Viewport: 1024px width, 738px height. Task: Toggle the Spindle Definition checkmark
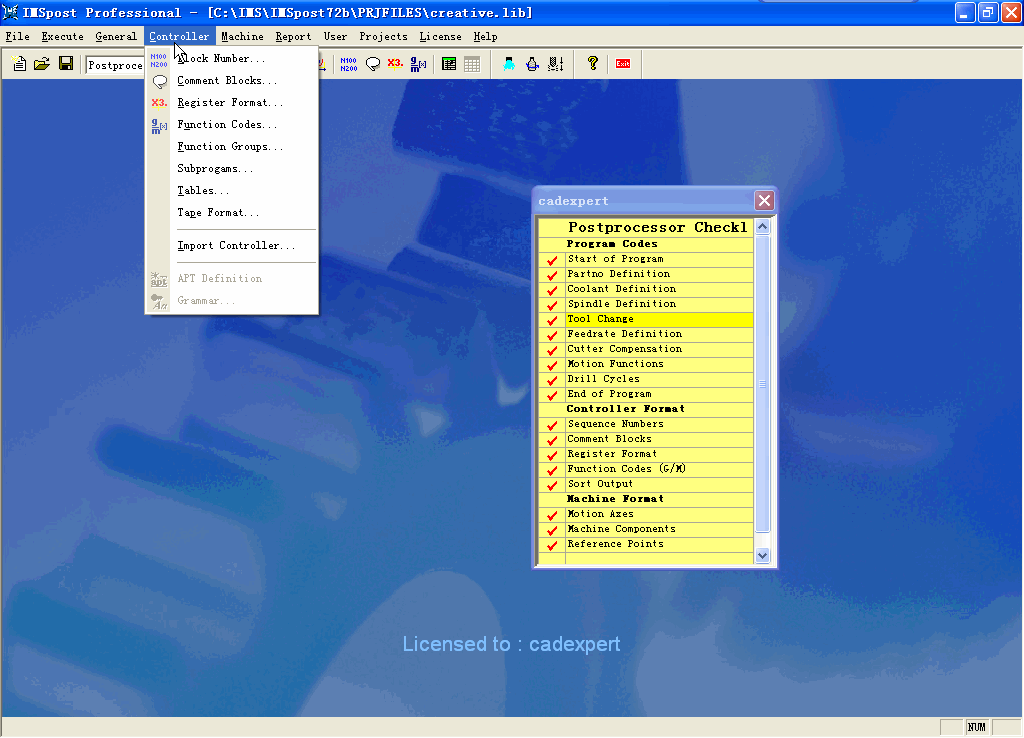552,305
